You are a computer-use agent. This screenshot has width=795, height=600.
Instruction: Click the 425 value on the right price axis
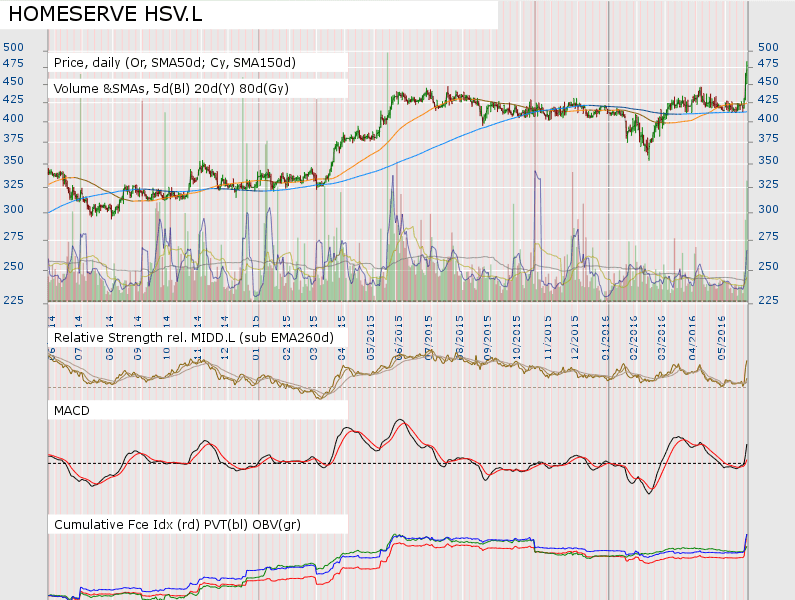[768, 99]
